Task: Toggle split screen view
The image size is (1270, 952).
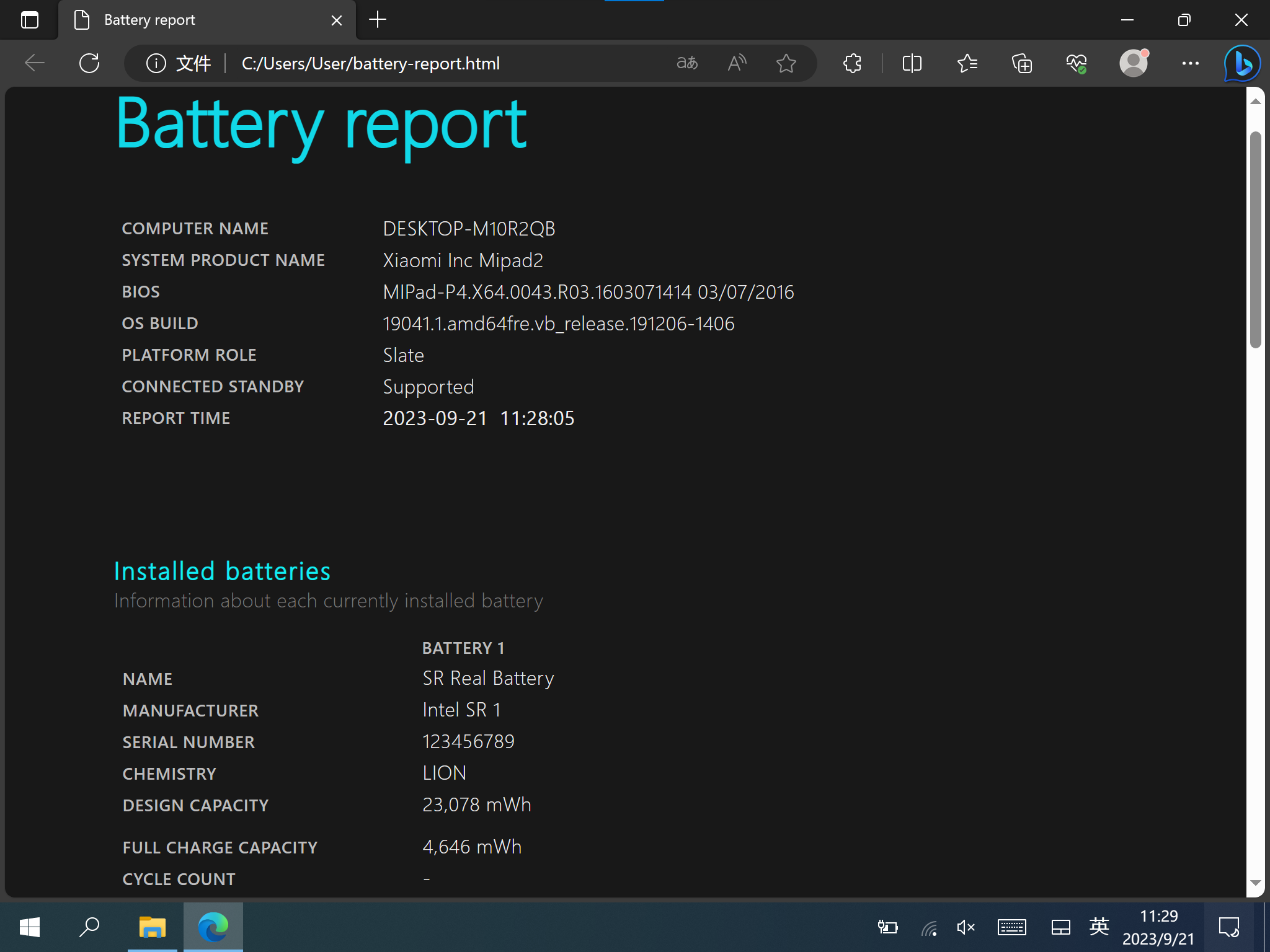Action: coord(912,63)
